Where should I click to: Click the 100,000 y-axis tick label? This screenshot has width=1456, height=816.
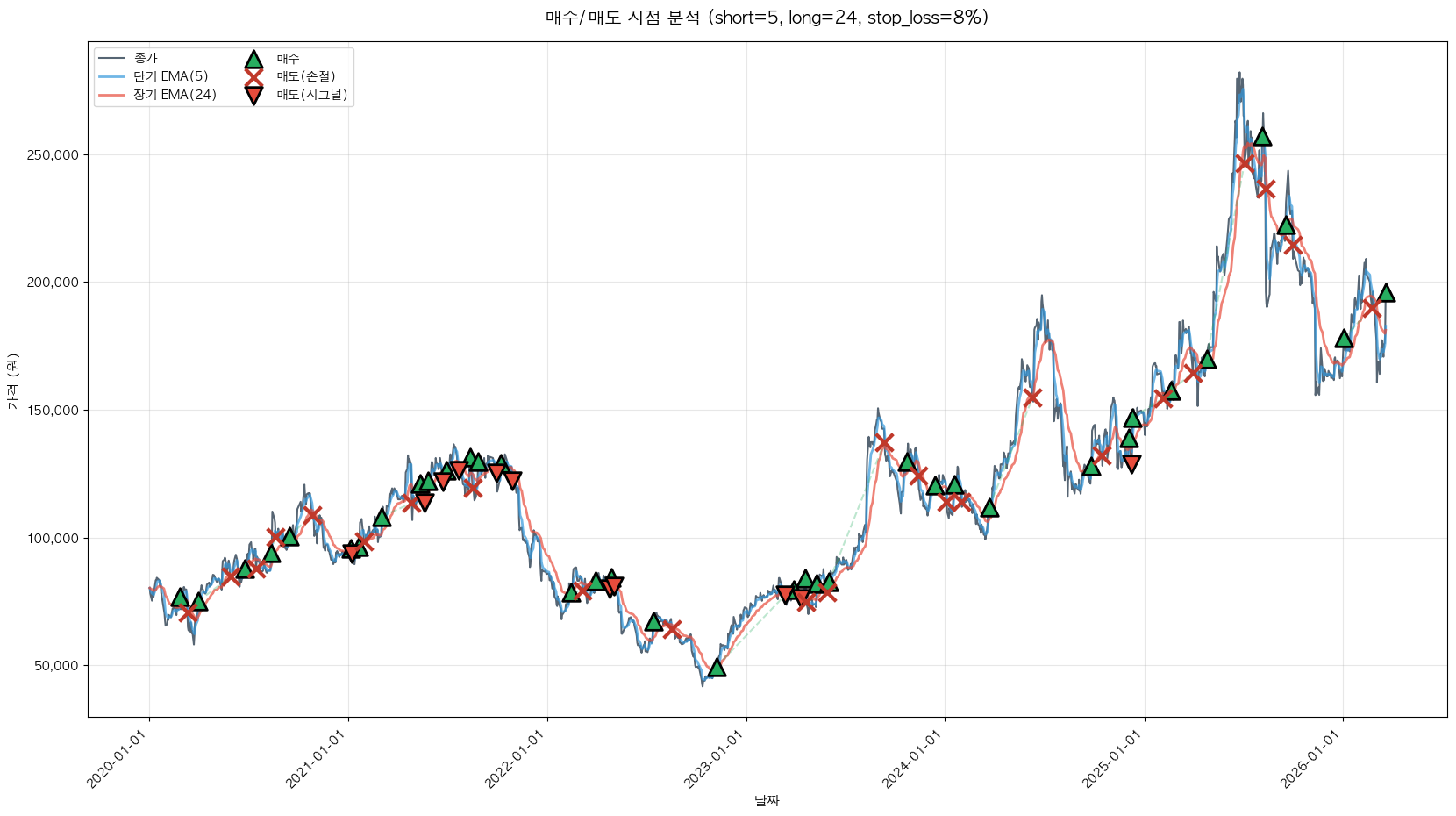56,538
